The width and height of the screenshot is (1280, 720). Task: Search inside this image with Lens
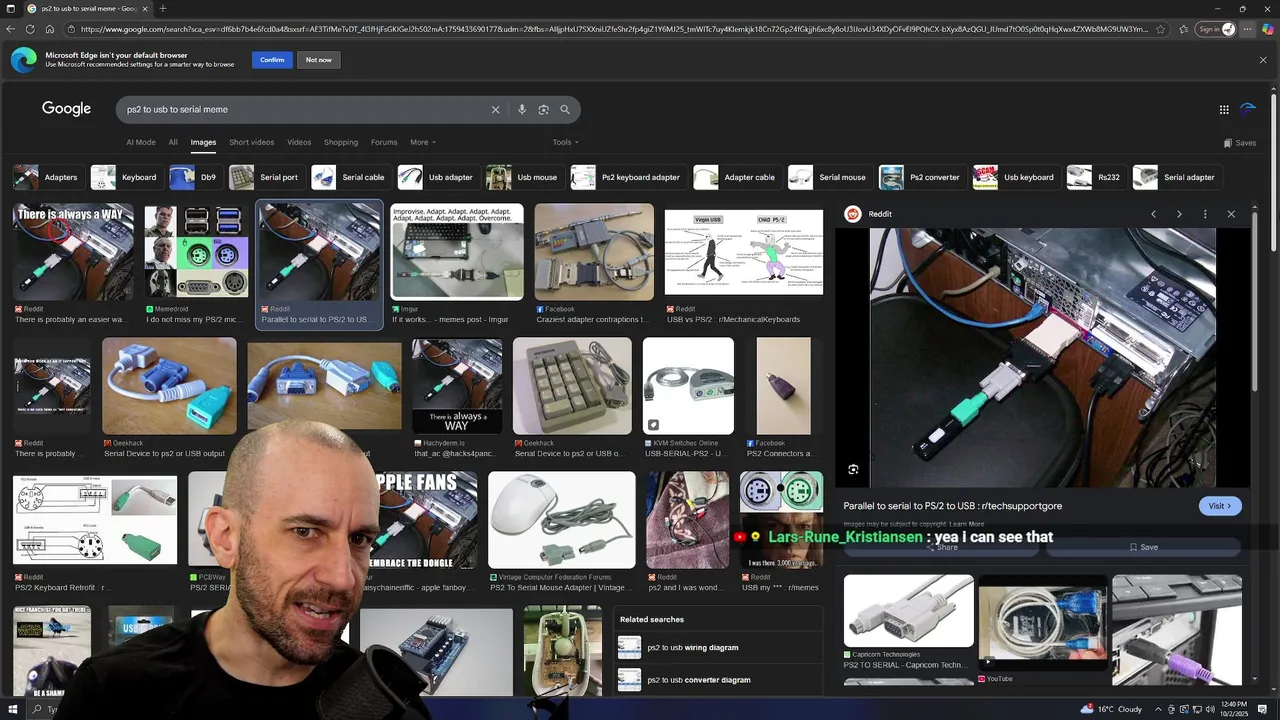pyautogui.click(x=853, y=469)
